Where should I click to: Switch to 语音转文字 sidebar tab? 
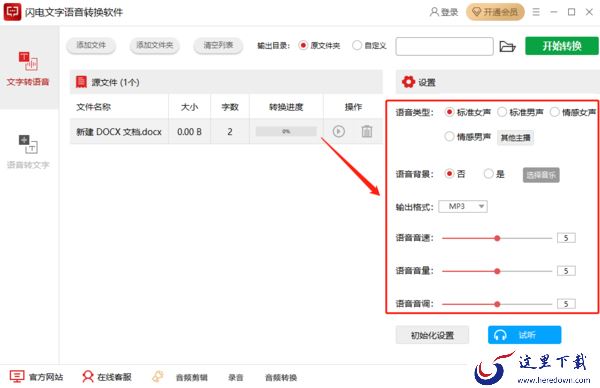tap(28, 152)
